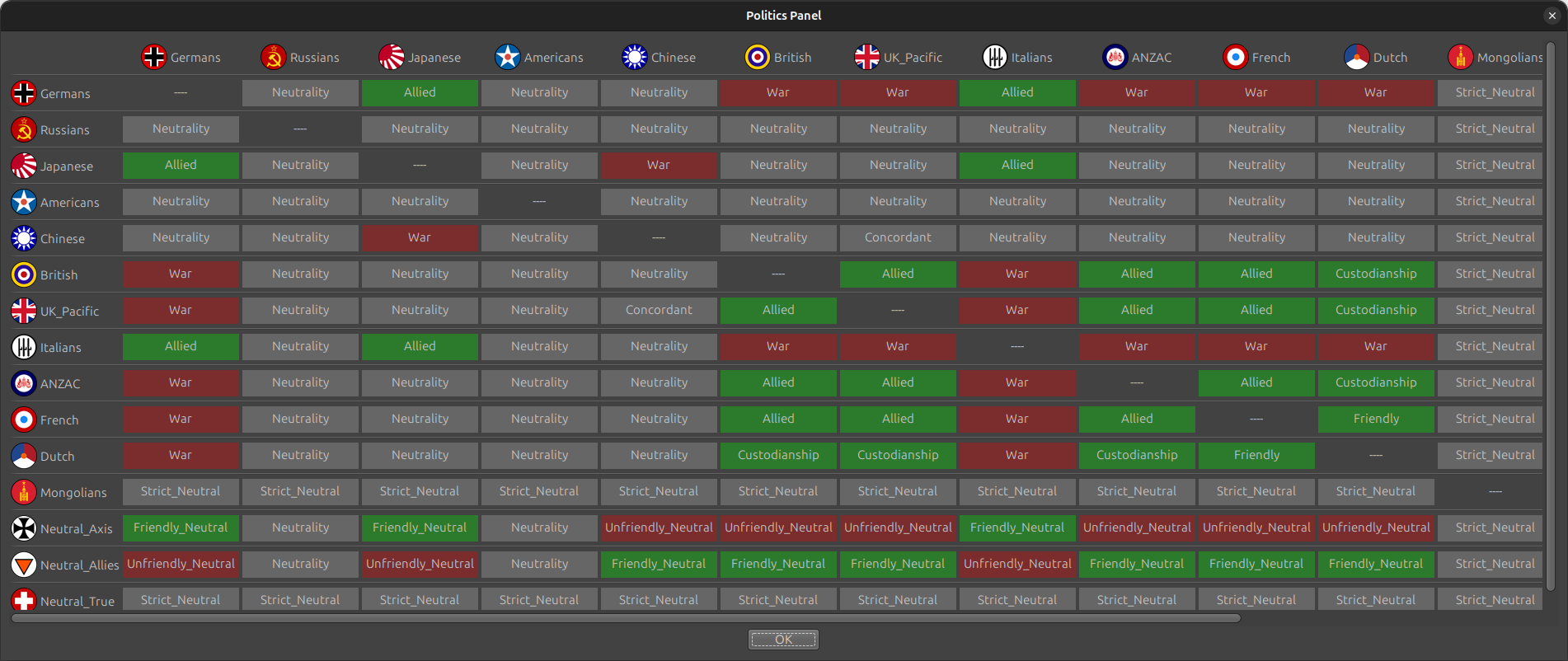Click the Neutral_Allies triangle icon
1568x661 pixels.
(x=24, y=565)
